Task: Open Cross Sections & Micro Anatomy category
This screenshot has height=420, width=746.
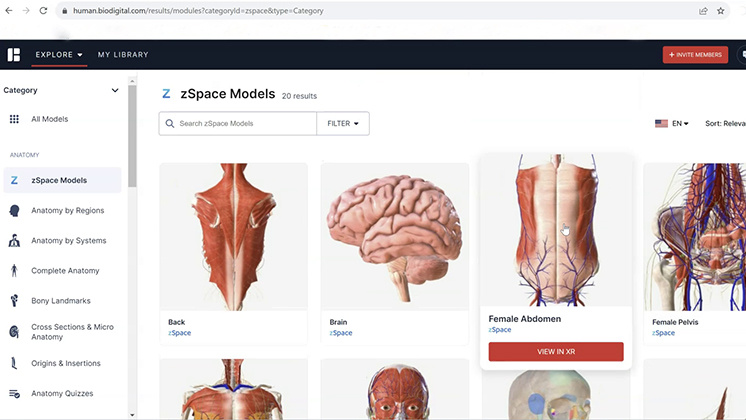Action: (x=62, y=332)
